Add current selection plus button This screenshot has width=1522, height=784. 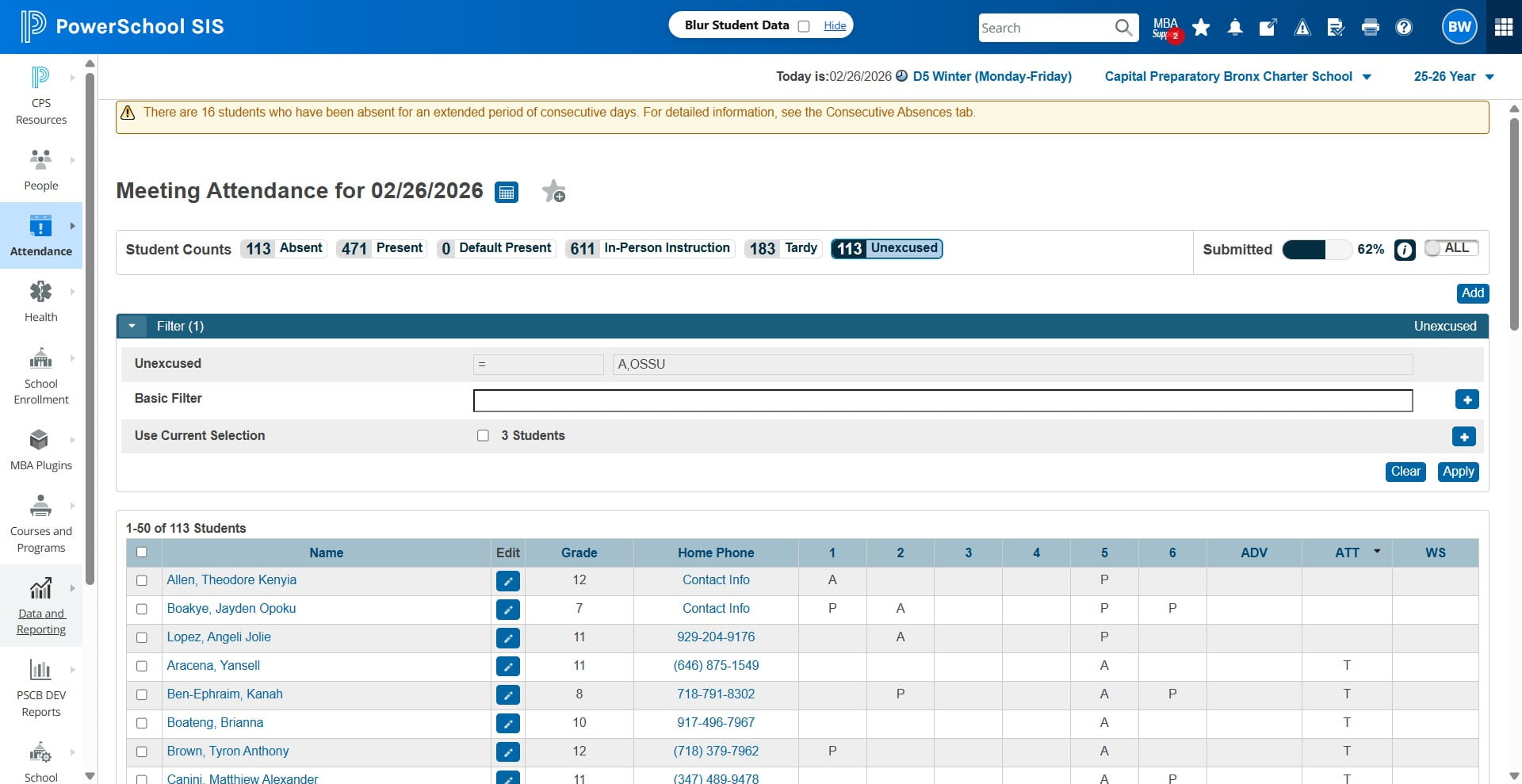pyautogui.click(x=1464, y=437)
